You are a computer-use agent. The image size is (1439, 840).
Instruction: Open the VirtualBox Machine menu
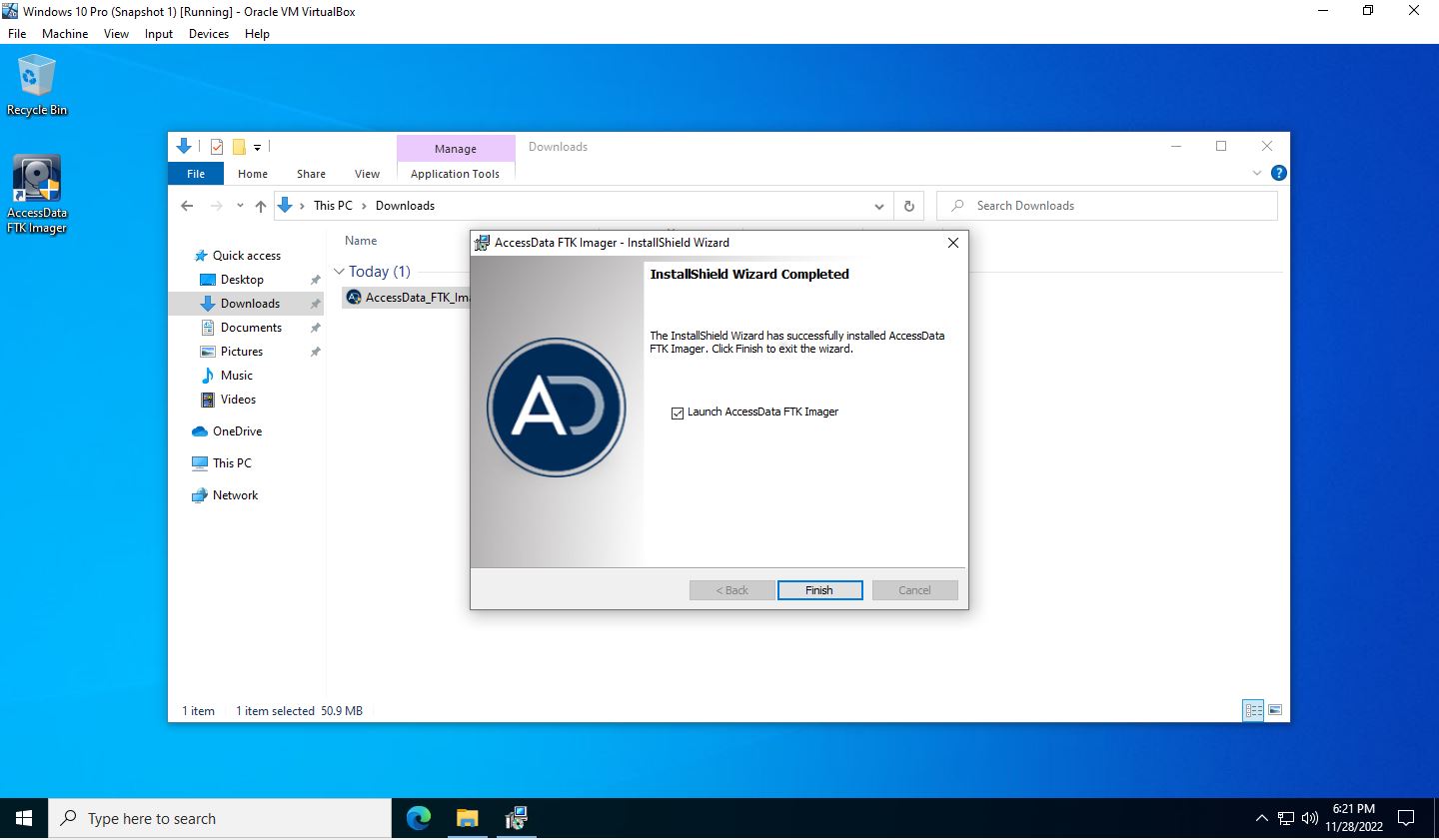65,34
